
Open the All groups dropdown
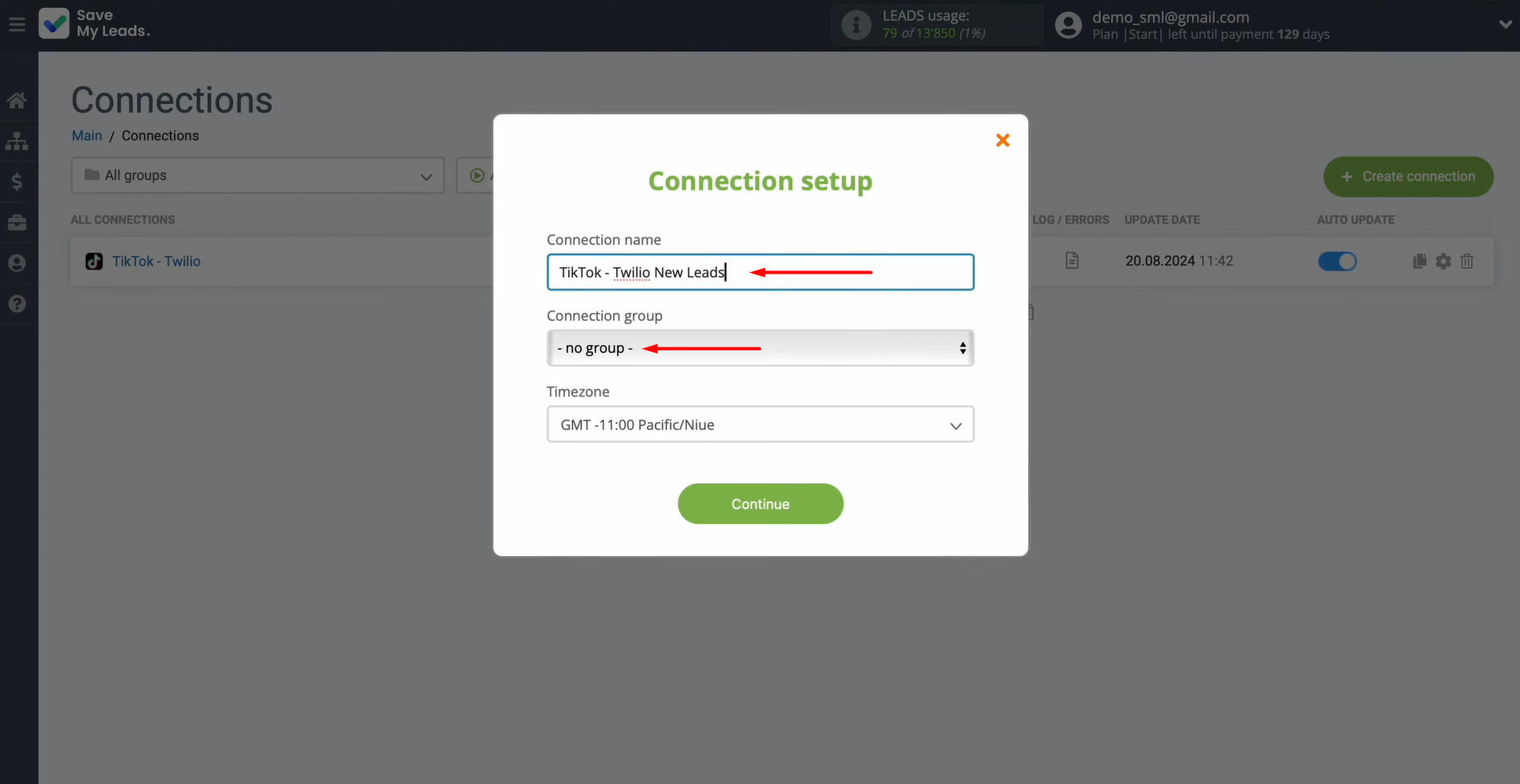[257, 175]
